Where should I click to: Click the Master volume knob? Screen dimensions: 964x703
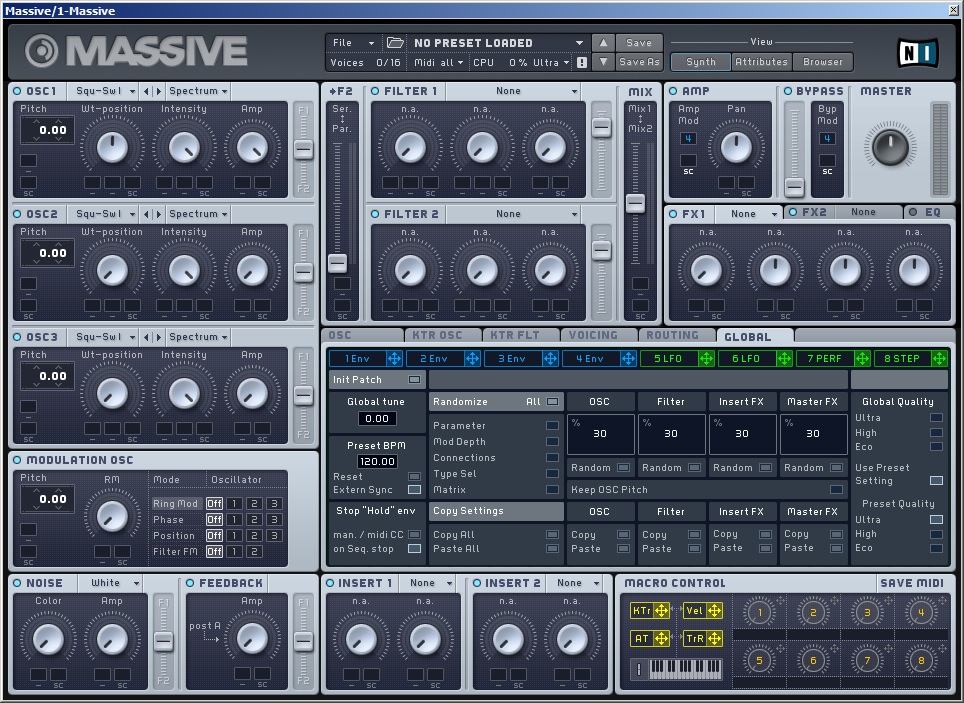pos(890,146)
